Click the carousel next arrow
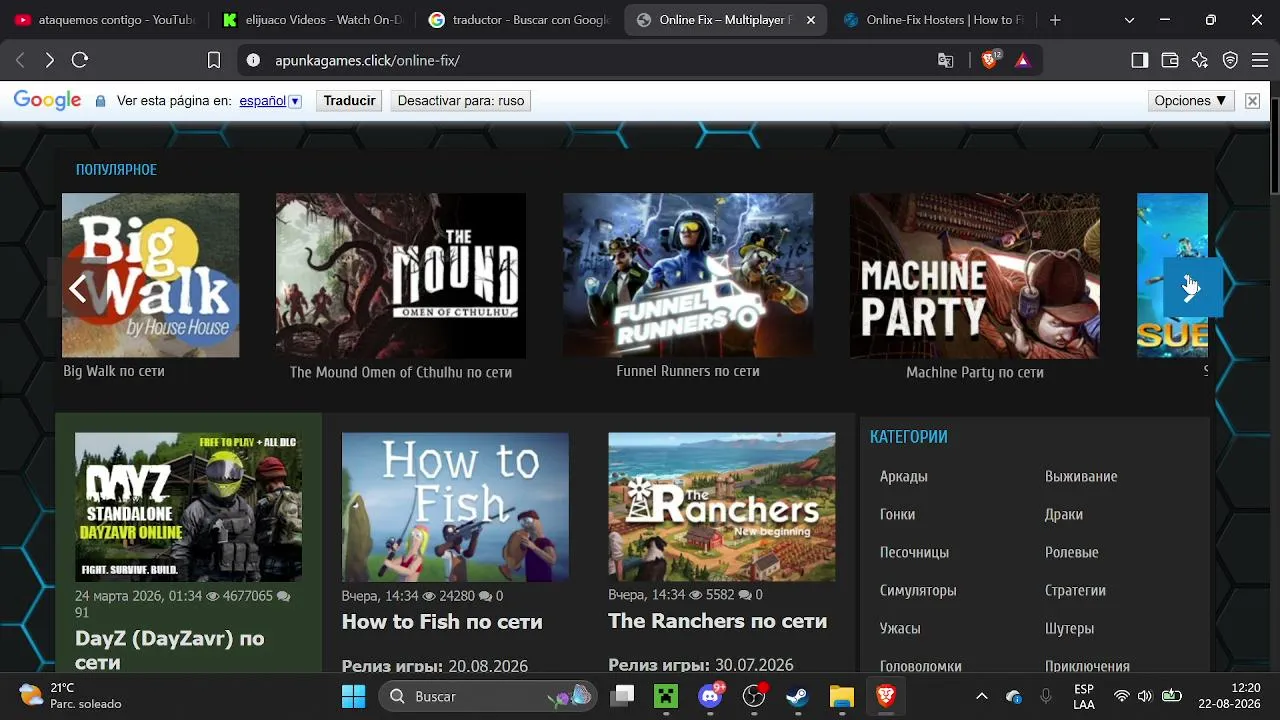This screenshot has width=1280, height=720. 1191,288
